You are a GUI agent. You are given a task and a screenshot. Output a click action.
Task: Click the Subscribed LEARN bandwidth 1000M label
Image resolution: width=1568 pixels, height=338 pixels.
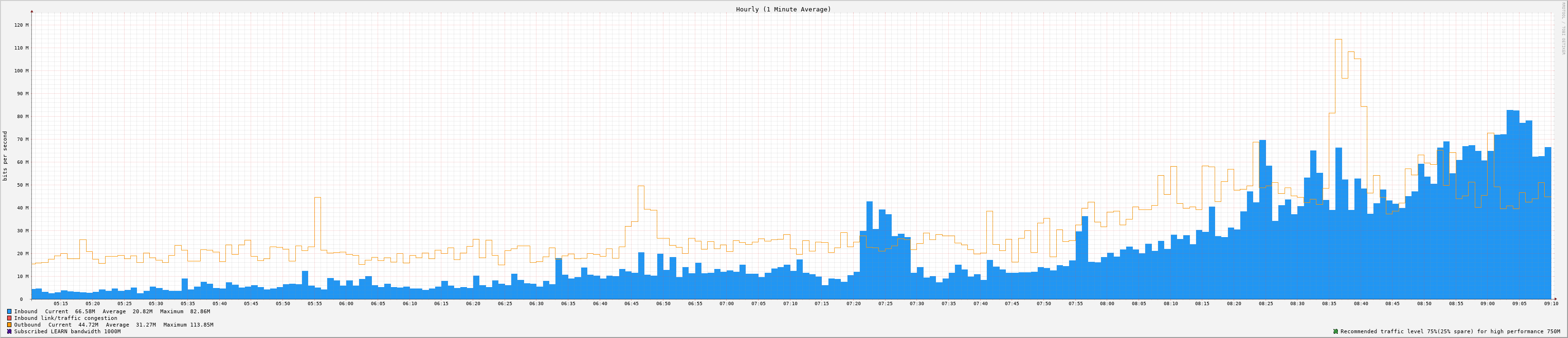coord(67,331)
